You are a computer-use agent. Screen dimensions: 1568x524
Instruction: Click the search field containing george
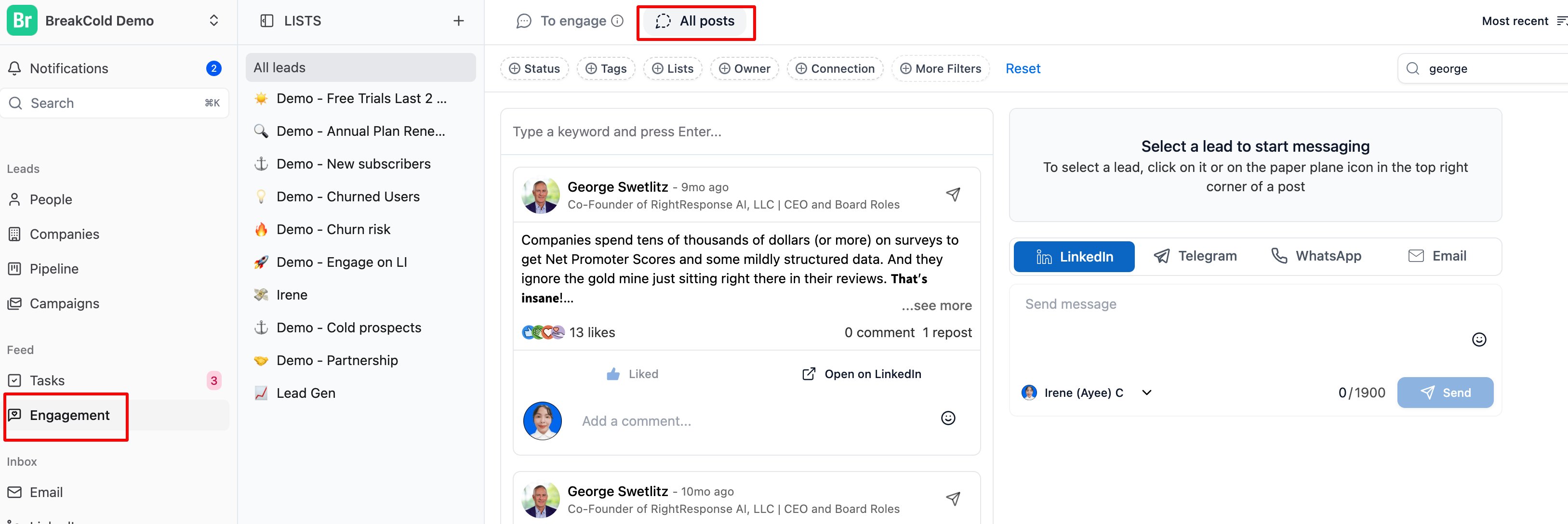click(1483, 68)
